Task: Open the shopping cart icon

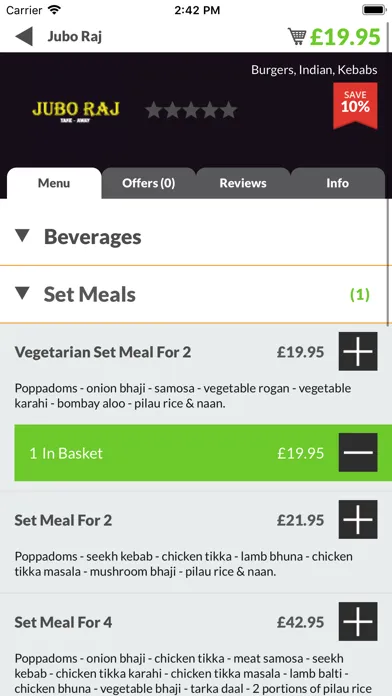Action: coord(297,36)
